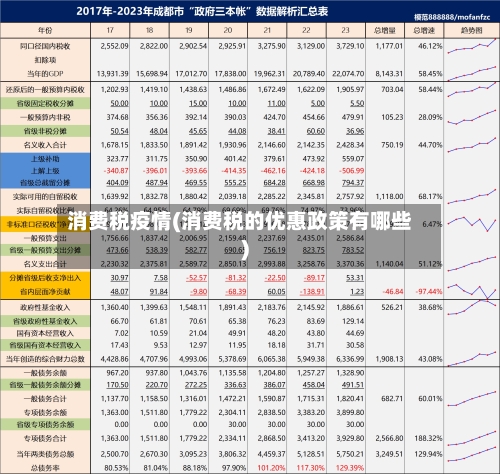Select the underlined value '491.51'
The width and height of the screenshot is (500, 474).
pos(353,385)
